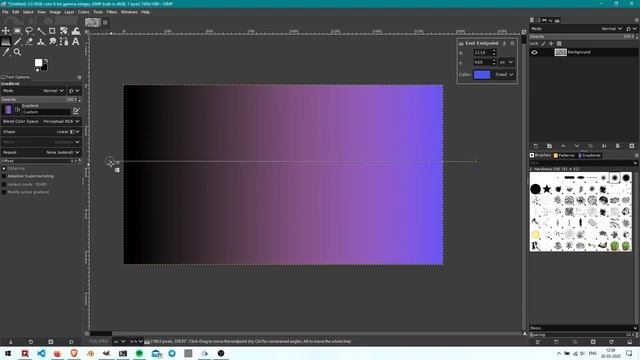Image resolution: width=640 pixels, height=360 pixels.
Task: Switch to the Brushes tab
Action: 540,156
